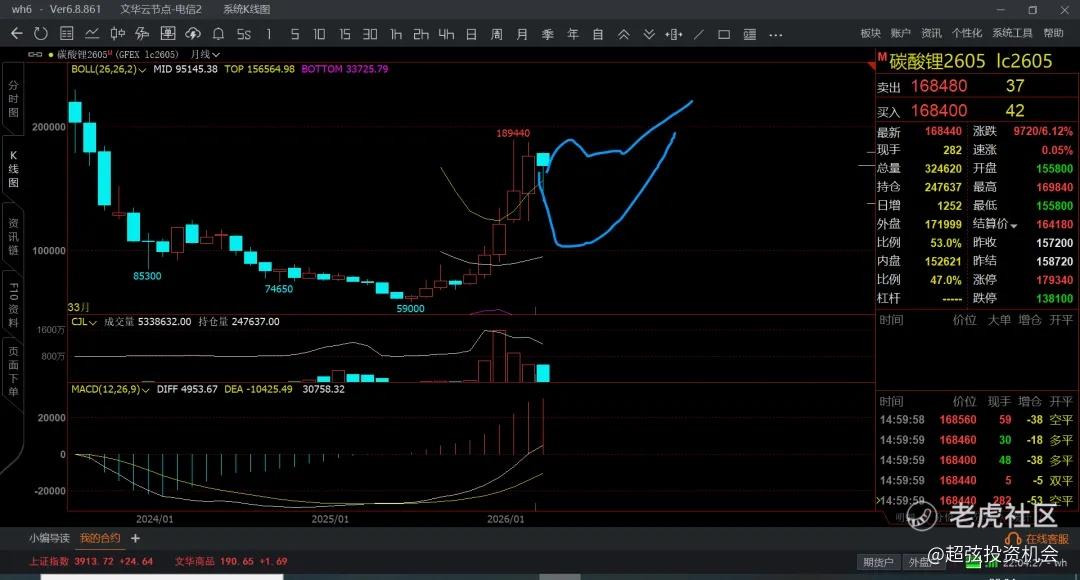Select the 30 minute period
Image resolution: width=1080 pixels, height=580 pixels.
[370, 34]
